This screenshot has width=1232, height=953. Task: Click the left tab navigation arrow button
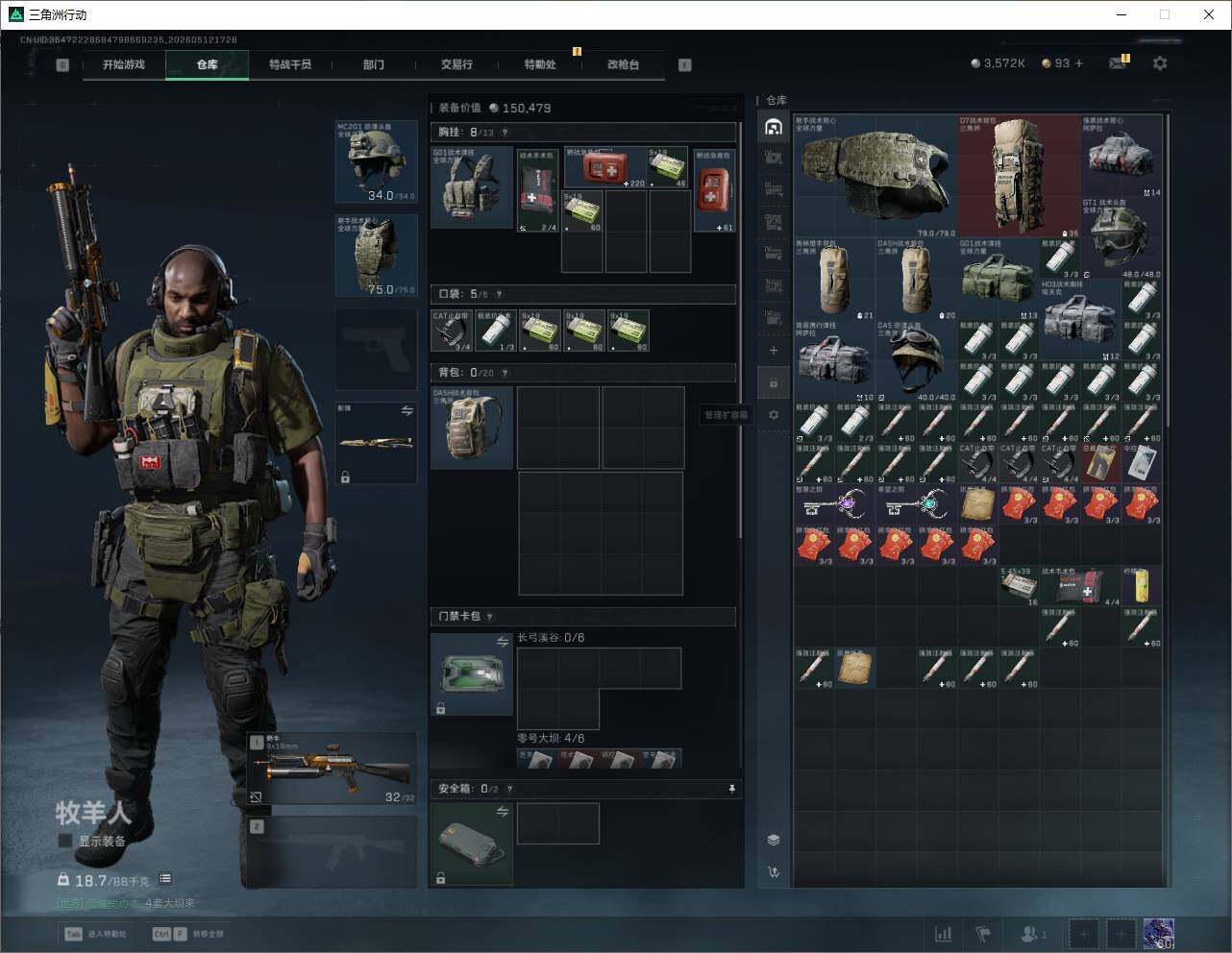click(x=62, y=65)
